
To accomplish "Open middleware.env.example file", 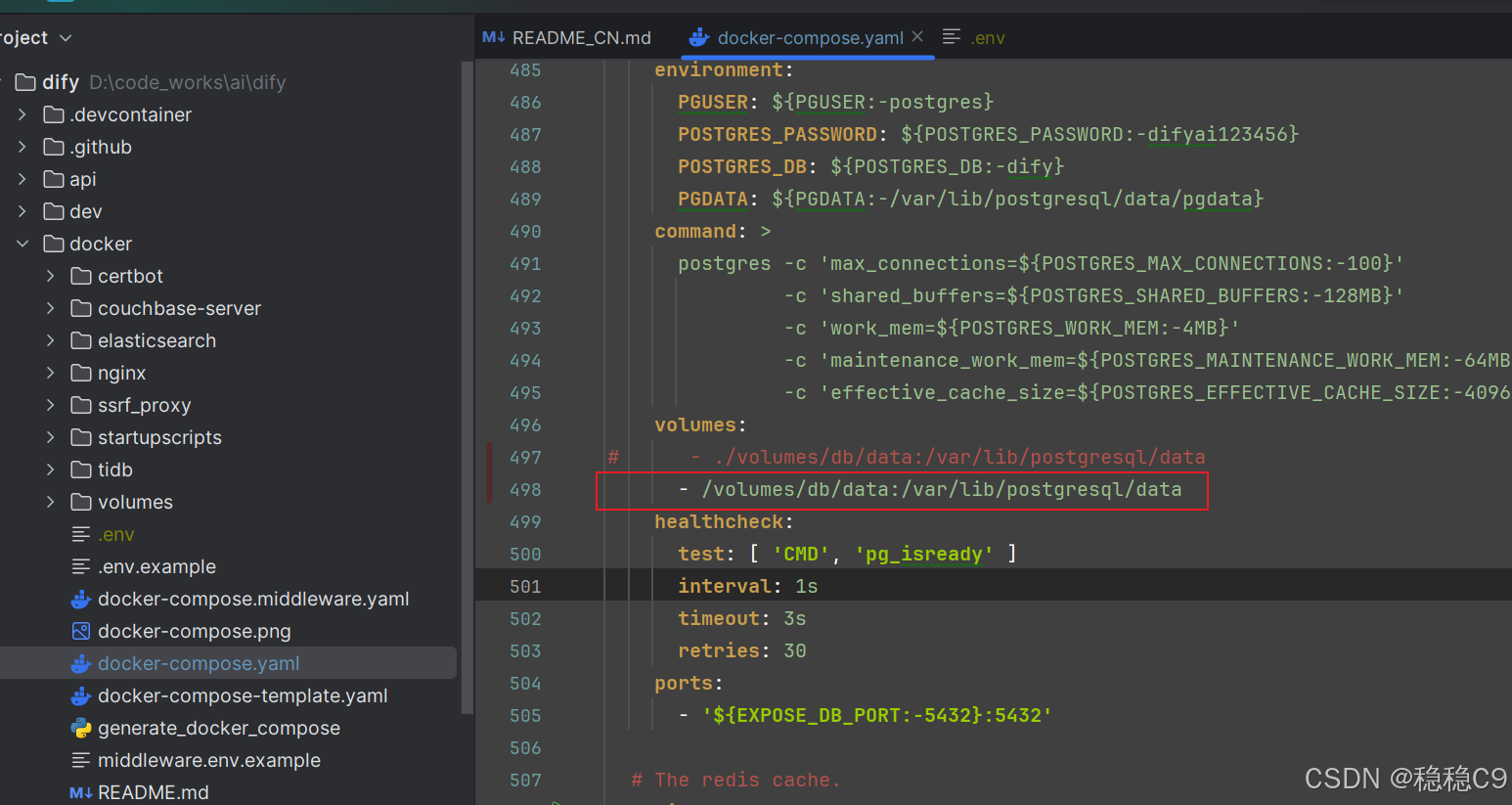I will [209, 760].
